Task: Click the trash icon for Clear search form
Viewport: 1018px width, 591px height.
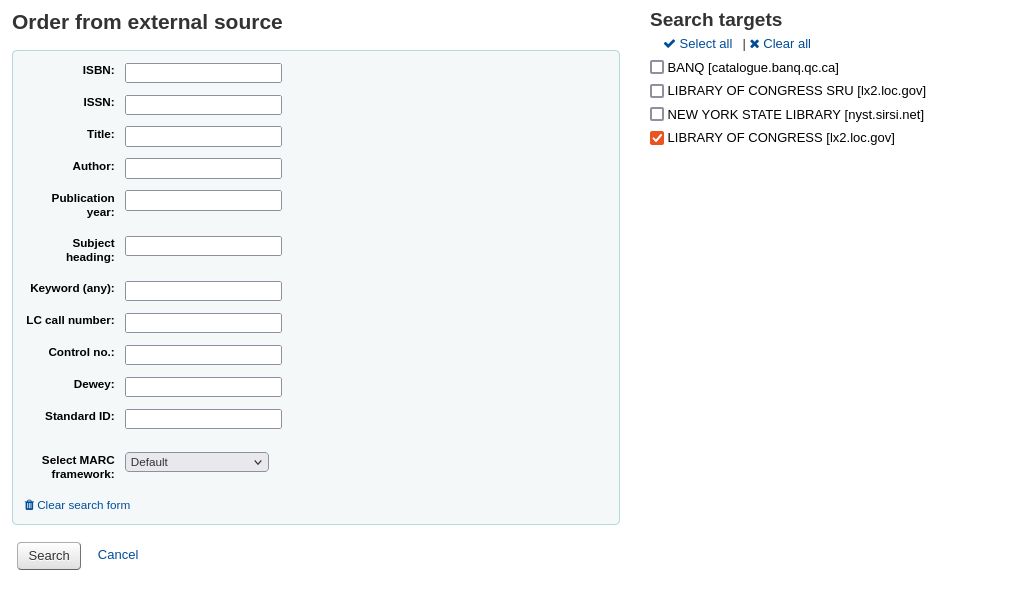Action: coord(28,505)
